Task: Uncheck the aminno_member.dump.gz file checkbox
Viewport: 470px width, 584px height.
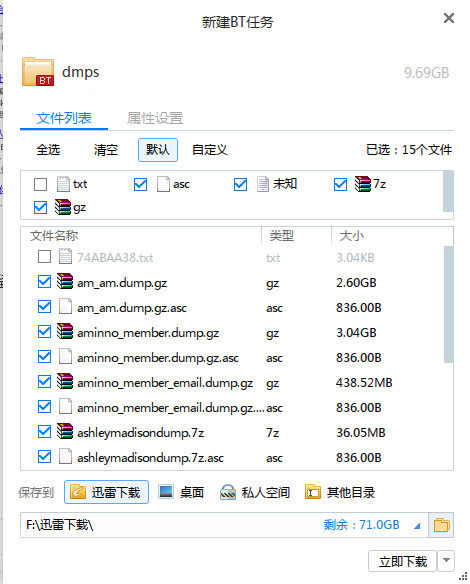Action: coord(44,331)
